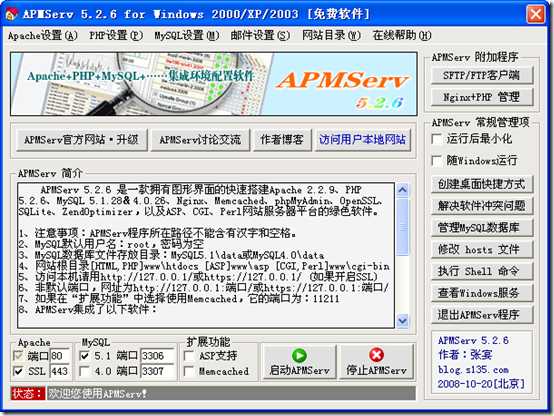Viewport: 554px width, 416px height.
Task: Close the APMServ window
Action: point(536,14)
